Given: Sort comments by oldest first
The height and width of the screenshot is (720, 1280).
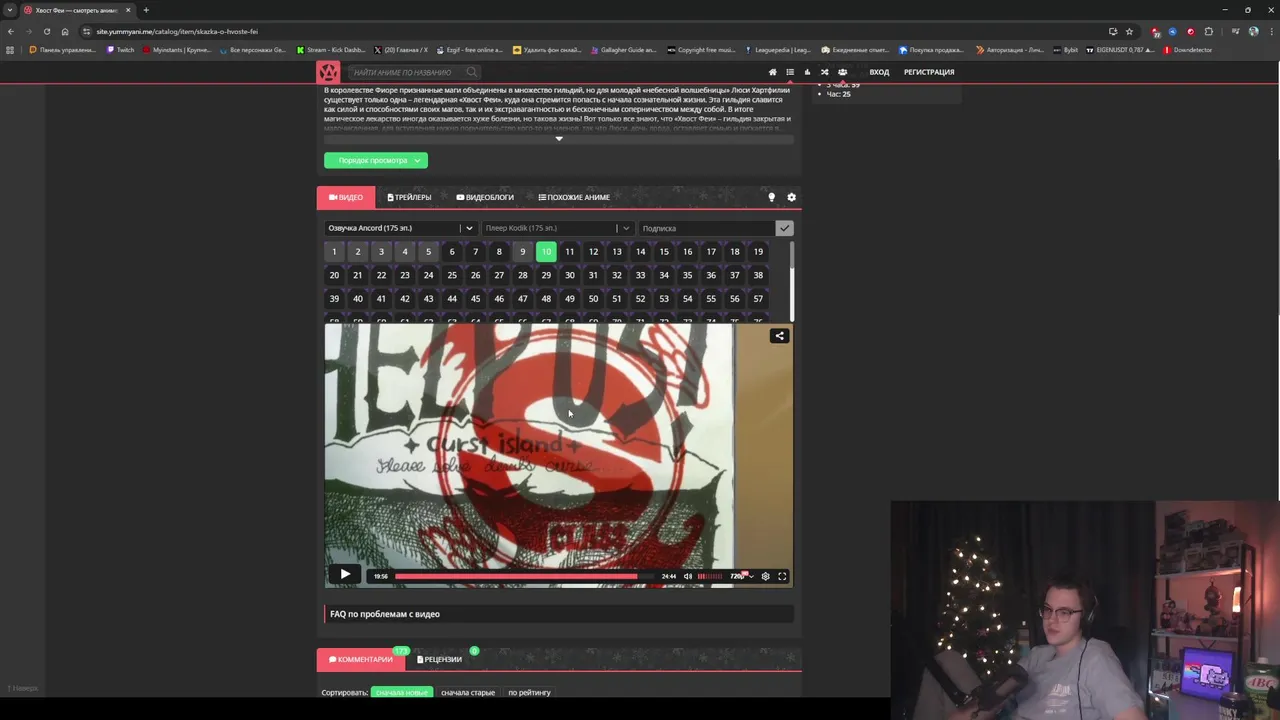Looking at the screenshot, I should coord(468,692).
